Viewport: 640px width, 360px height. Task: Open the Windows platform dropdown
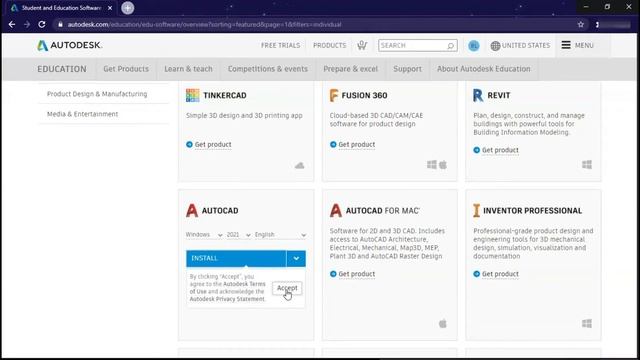click(204, 235)
